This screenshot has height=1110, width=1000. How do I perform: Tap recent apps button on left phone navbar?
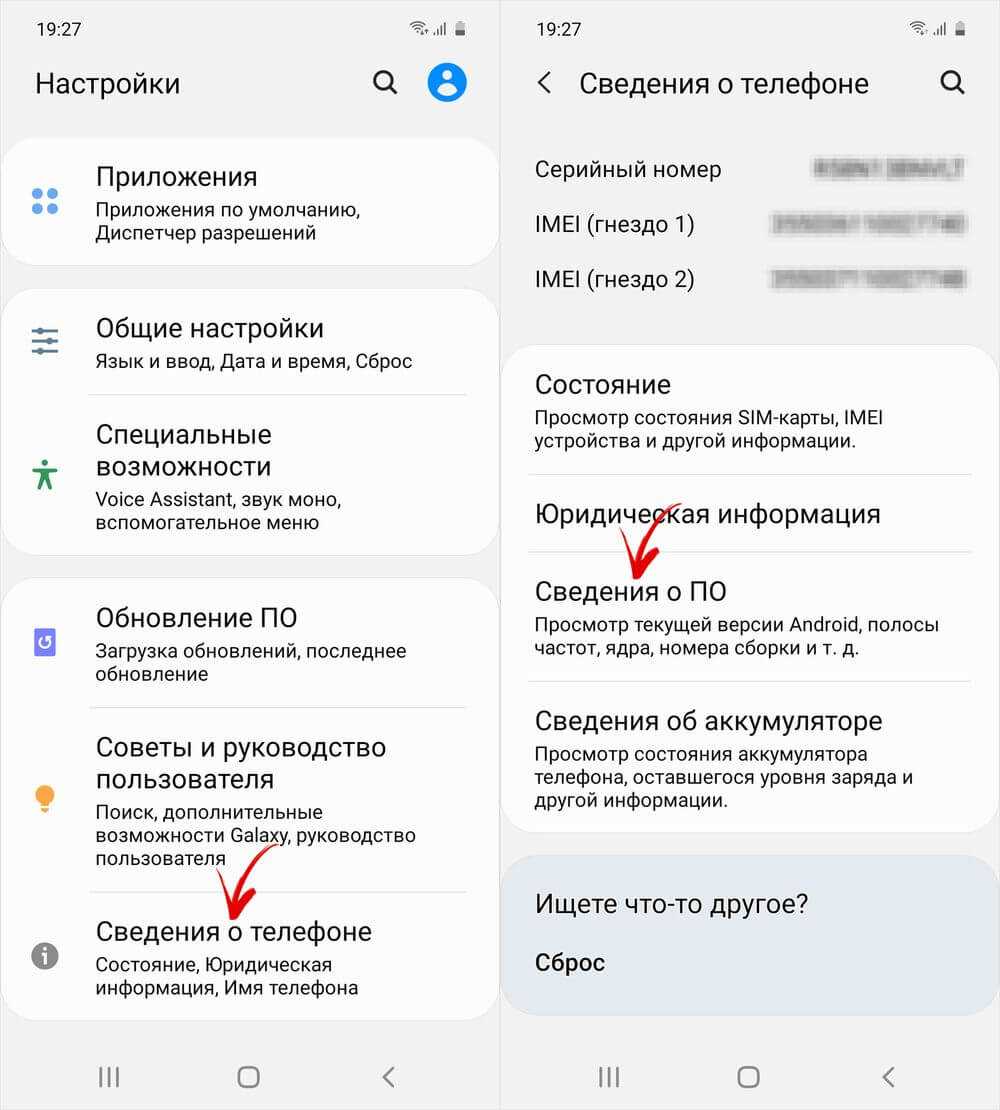click(109, 1077)
